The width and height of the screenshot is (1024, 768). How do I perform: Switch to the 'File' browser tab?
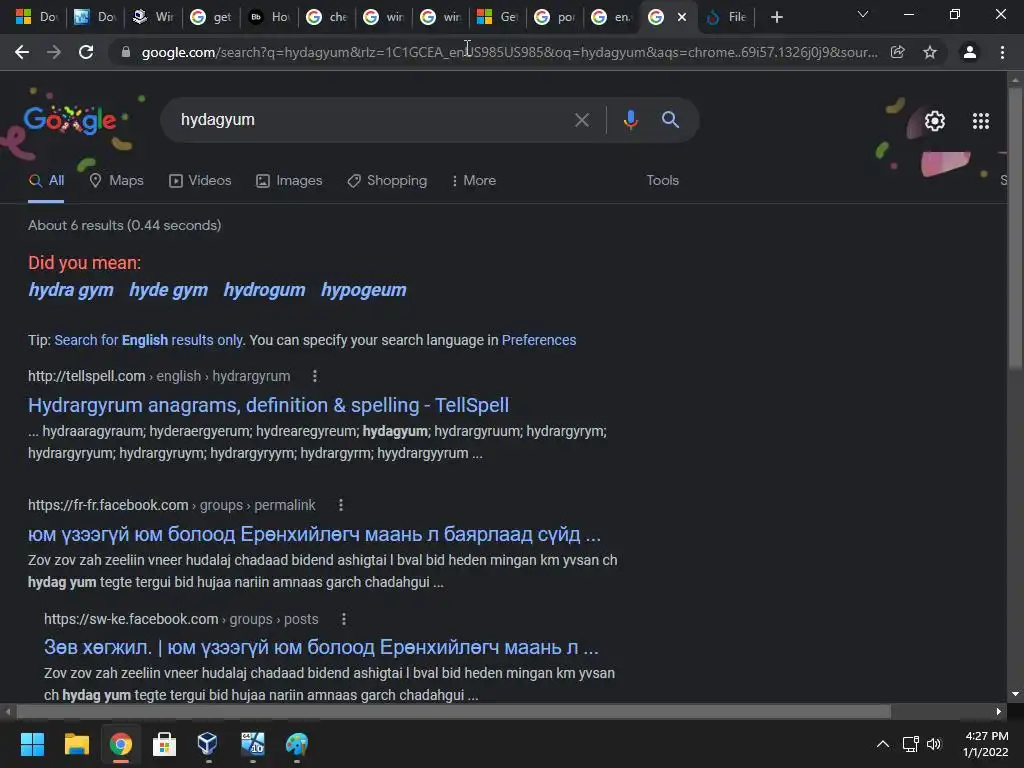pyautogui.click(x=726, y=18)
